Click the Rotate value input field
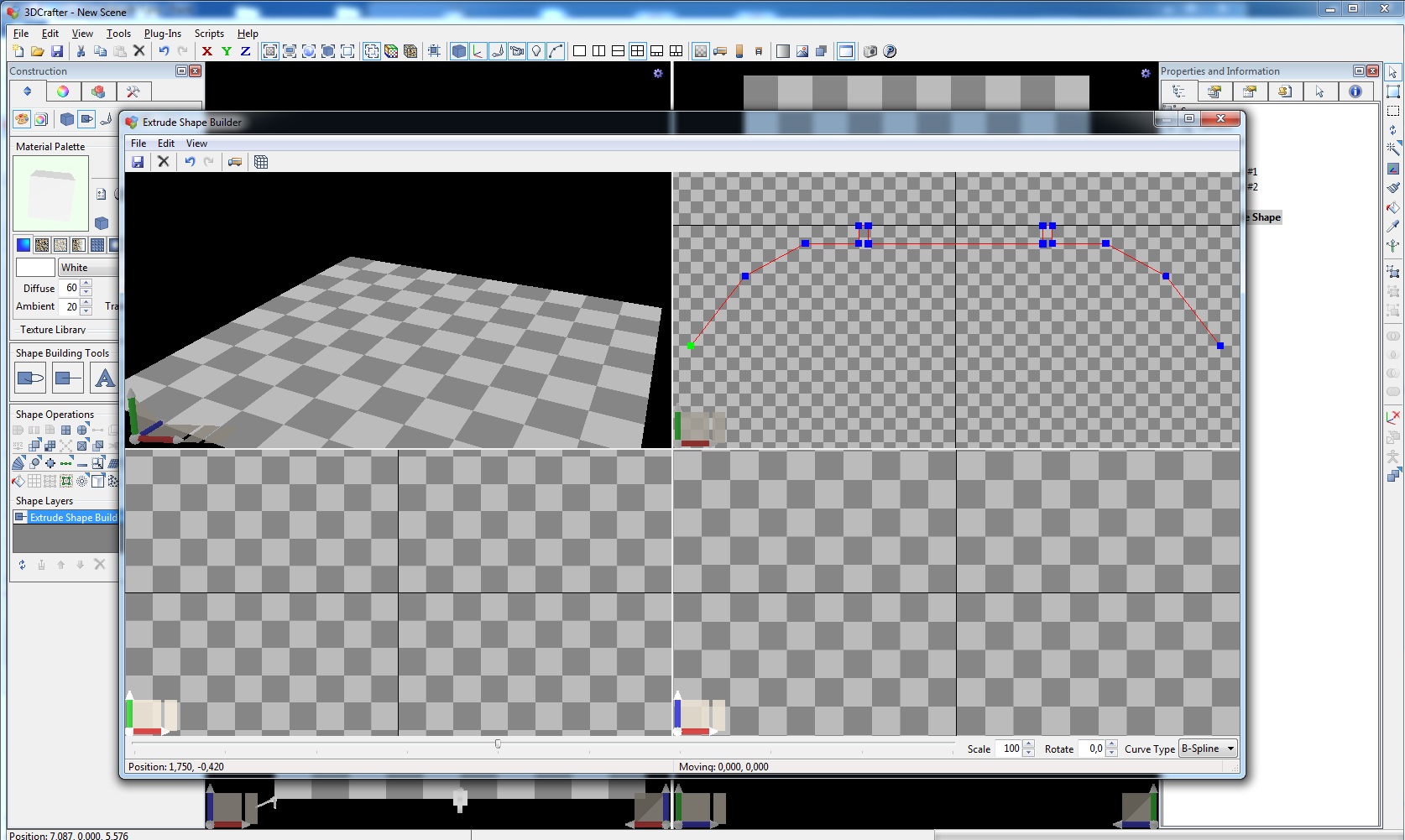Image resolution: width=1405 pixels, height=840 pixels. (x=1092, y=749)
